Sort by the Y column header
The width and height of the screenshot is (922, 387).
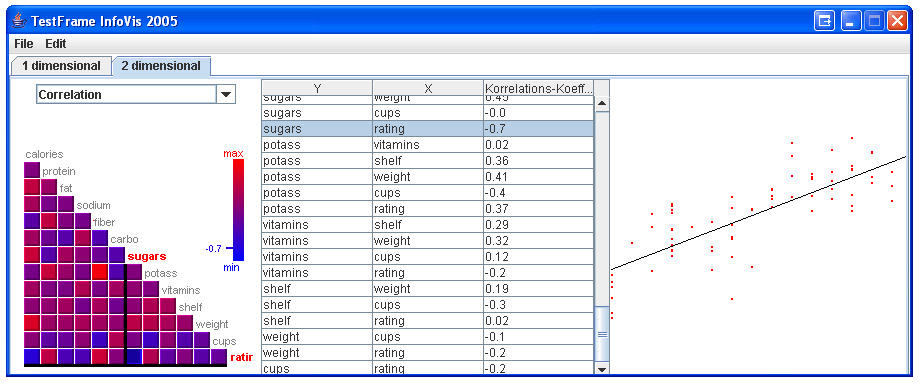click(317, 88)
